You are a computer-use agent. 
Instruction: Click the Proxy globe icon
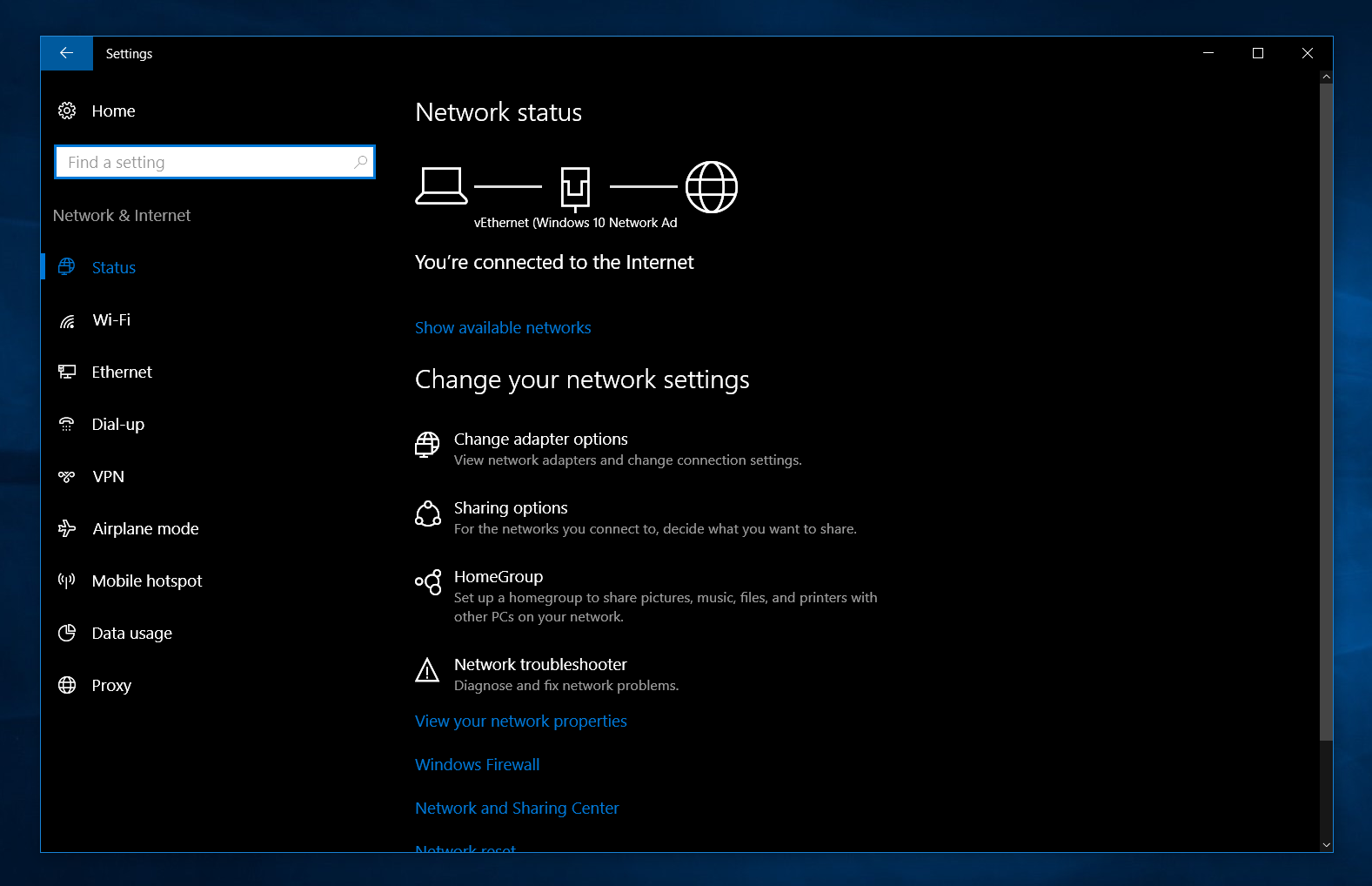click(x=67, y=685)
